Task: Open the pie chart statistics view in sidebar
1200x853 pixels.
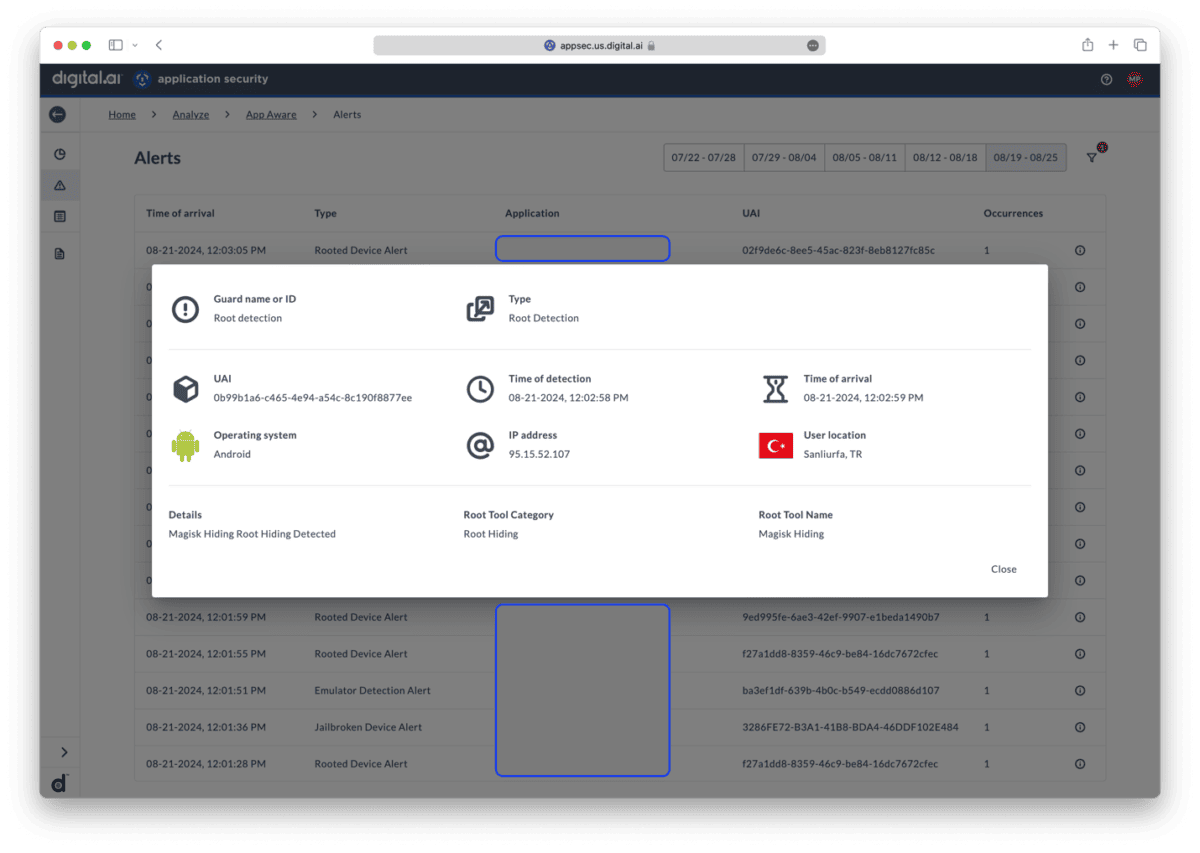Action: [60, 153]
